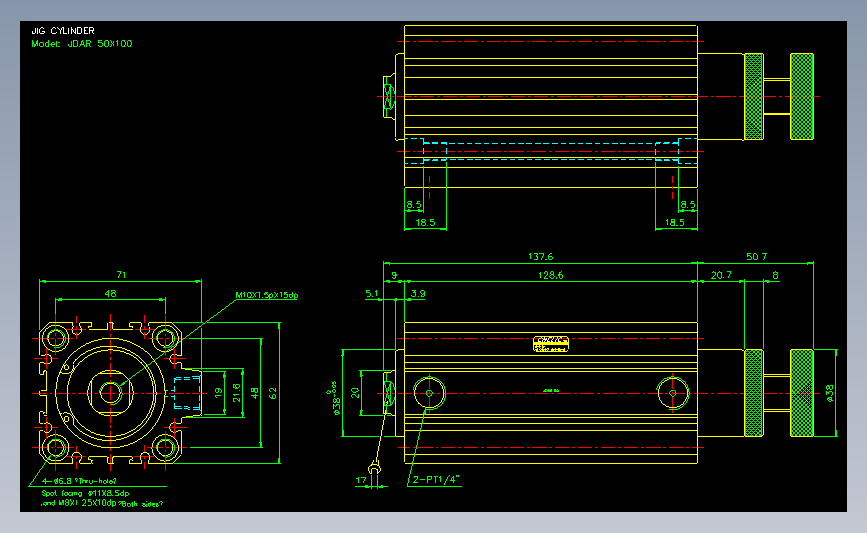Click the M8X1.25X10dp Both sides note
The width and height of the screenshot is (867, 533).
tap(102, 504)
